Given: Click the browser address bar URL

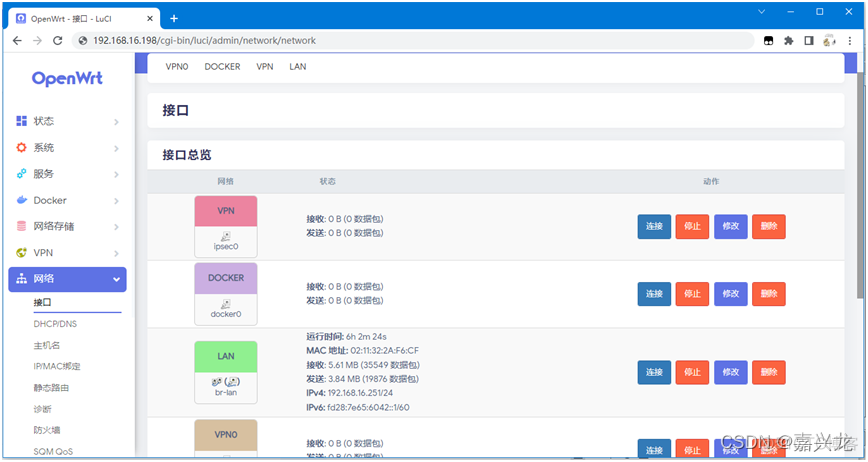Looking at the screenshot, I should click(x=204, y=40).
